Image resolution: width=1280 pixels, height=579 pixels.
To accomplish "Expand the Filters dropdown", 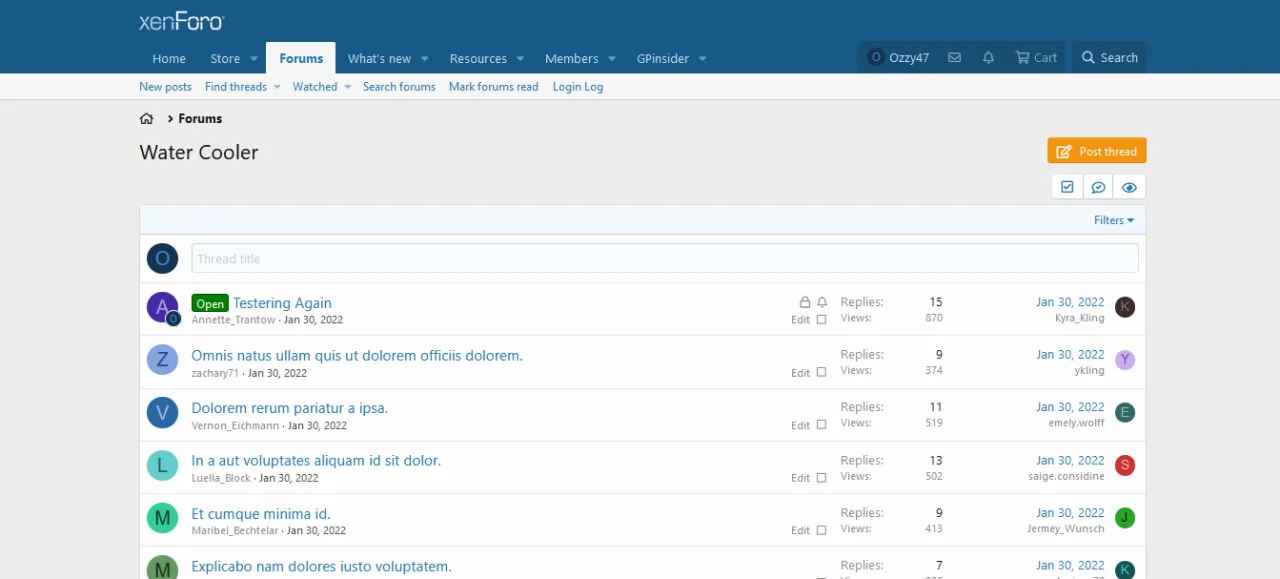I will coord(1114,220).
